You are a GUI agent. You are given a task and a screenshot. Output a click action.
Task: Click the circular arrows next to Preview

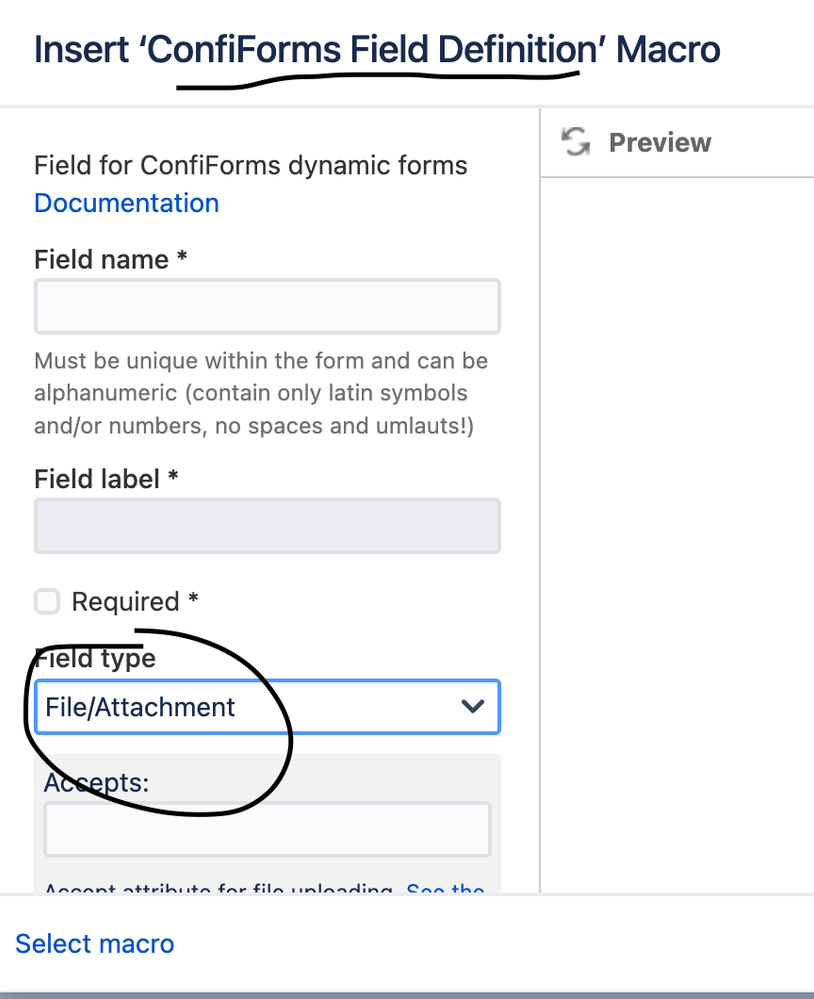point(575,142)
